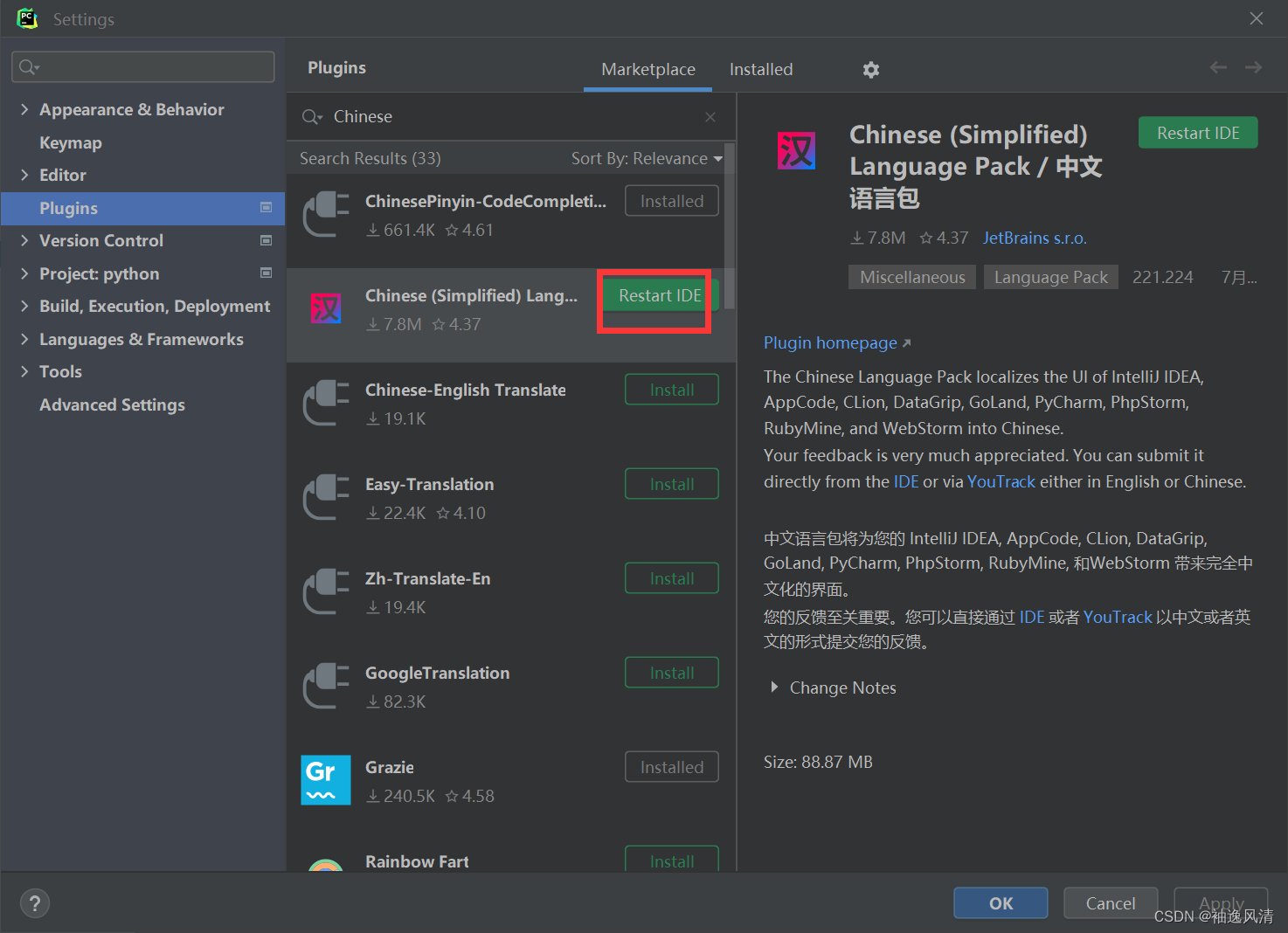The height and width of the screenshot is (933, 1288).
Task: Click the large 汉 icon in details
Action: pos(797,151)
